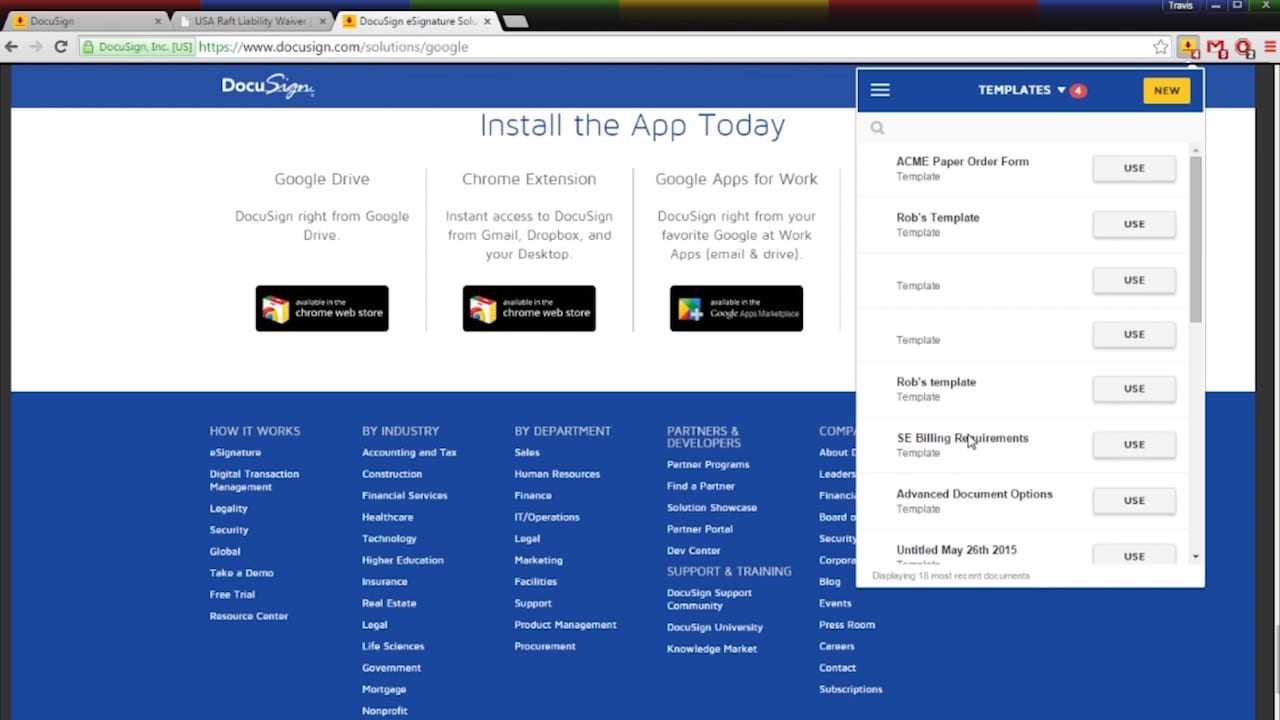Open the Accounting and Tax link

click(409, 453)
